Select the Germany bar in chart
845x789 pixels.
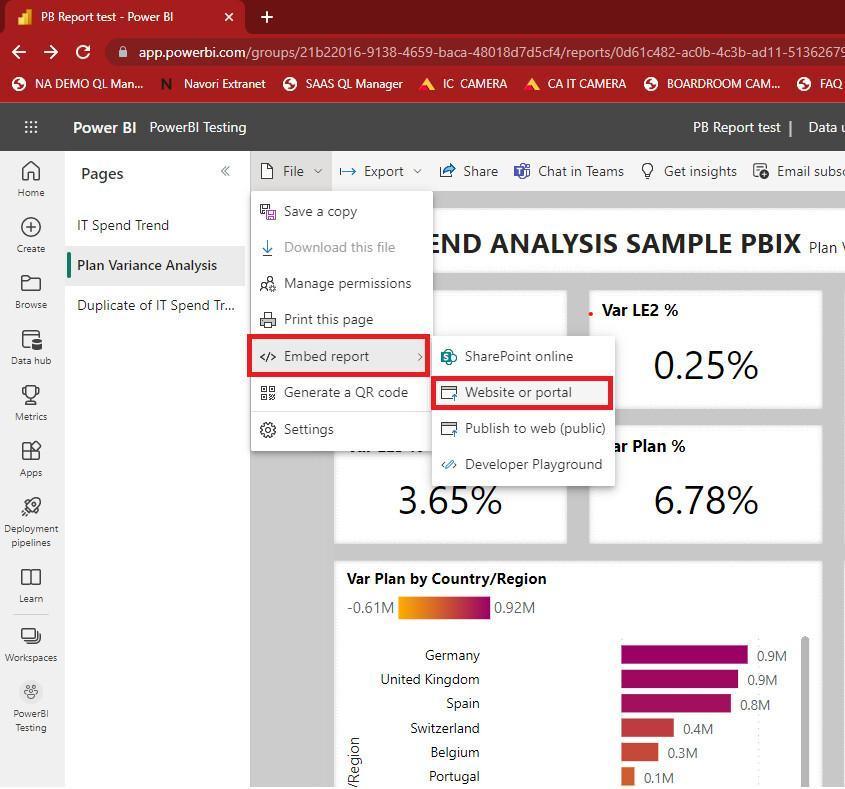(684, 654)
